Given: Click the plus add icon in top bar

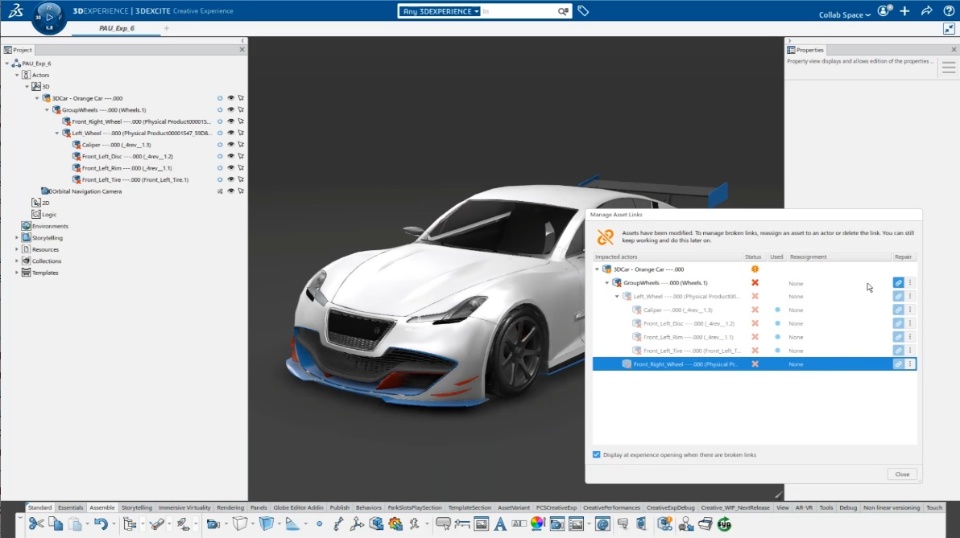Looking at the screenshot, I should click(905, 11).
